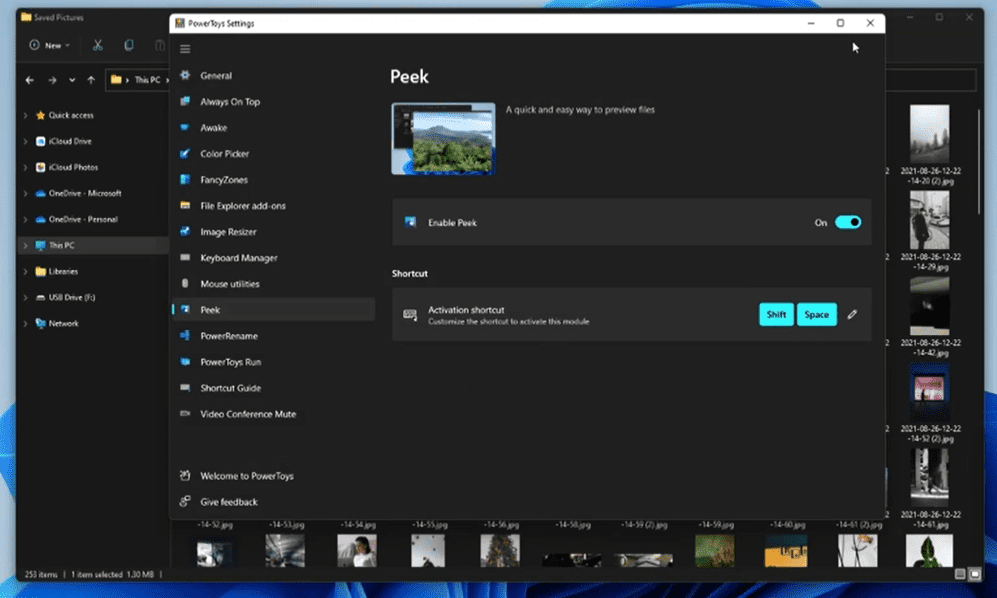The height and width of the screenshot is (598, 997).
Task: Click the Image Resizer sidebar icon
Action: point(184,232)
